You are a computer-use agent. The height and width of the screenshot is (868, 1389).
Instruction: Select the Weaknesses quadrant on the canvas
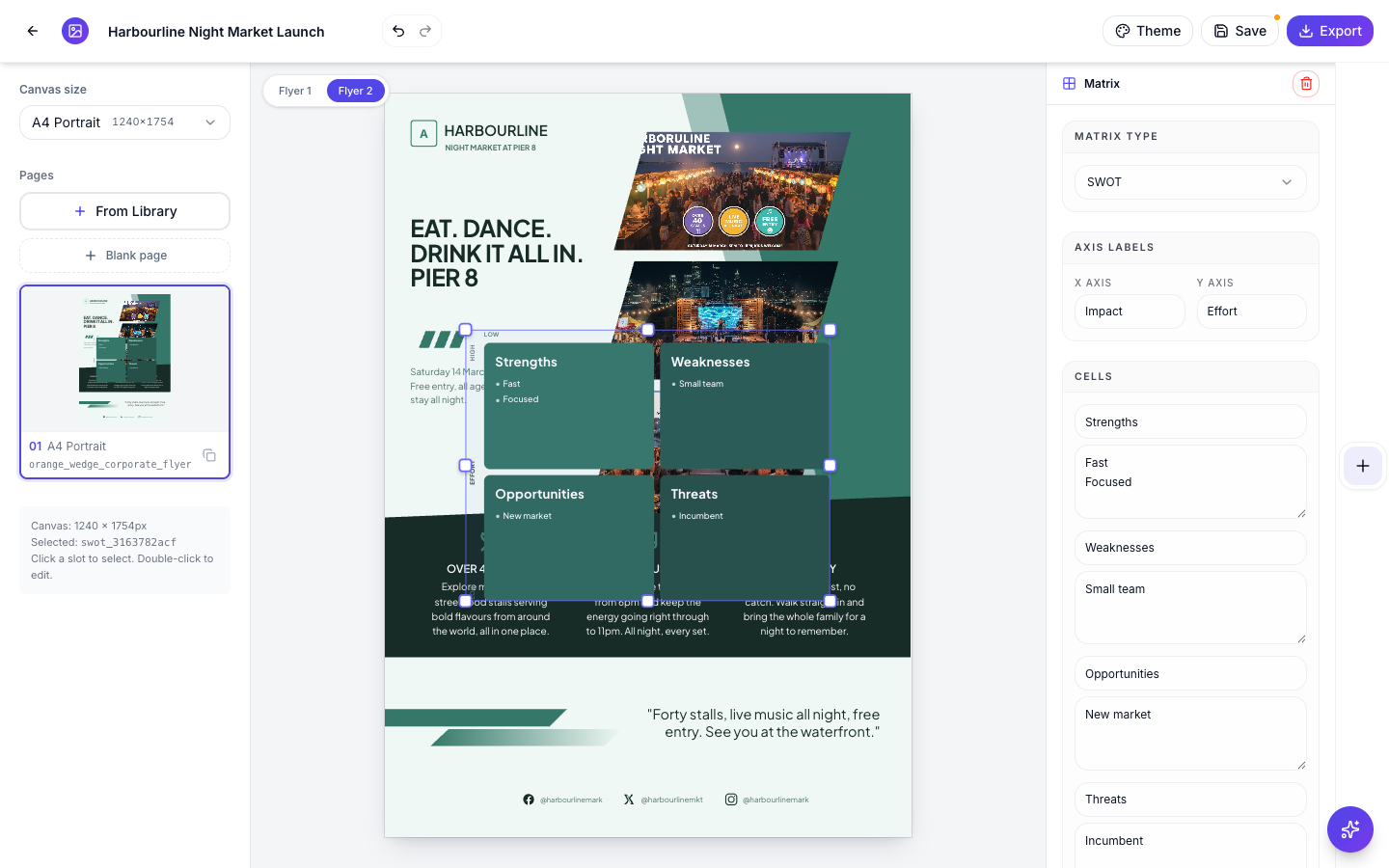744,406
